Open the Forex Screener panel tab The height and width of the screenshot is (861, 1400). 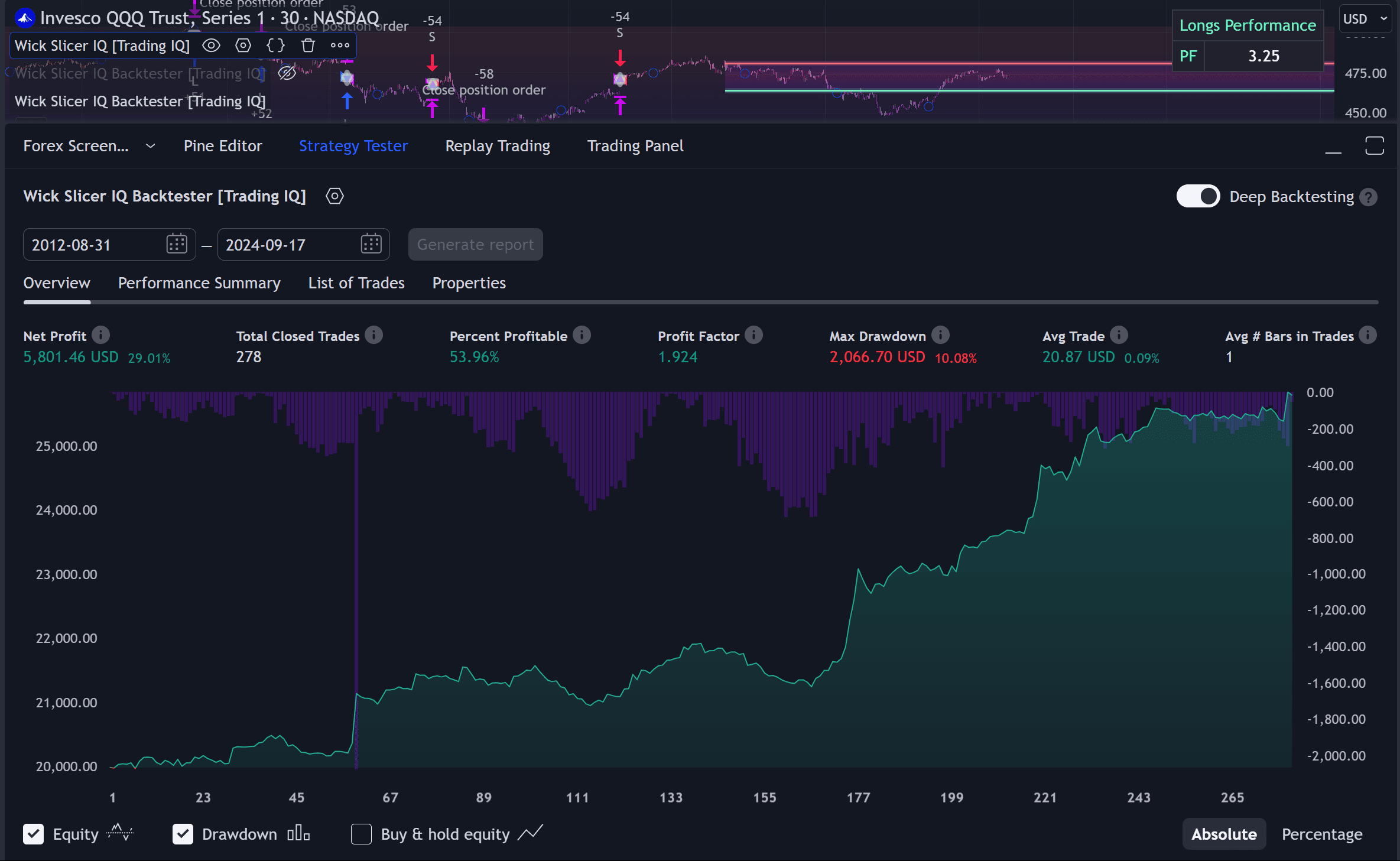point(76,146)
